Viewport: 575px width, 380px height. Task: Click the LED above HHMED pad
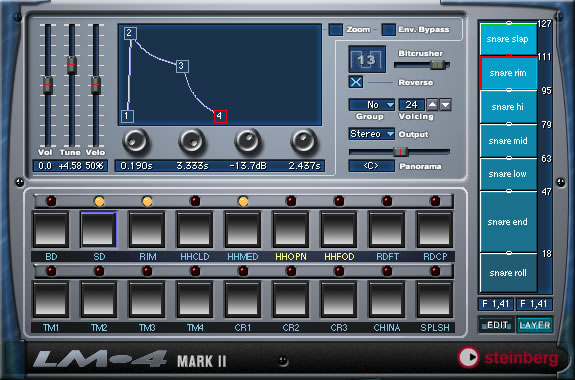(243, 201)
